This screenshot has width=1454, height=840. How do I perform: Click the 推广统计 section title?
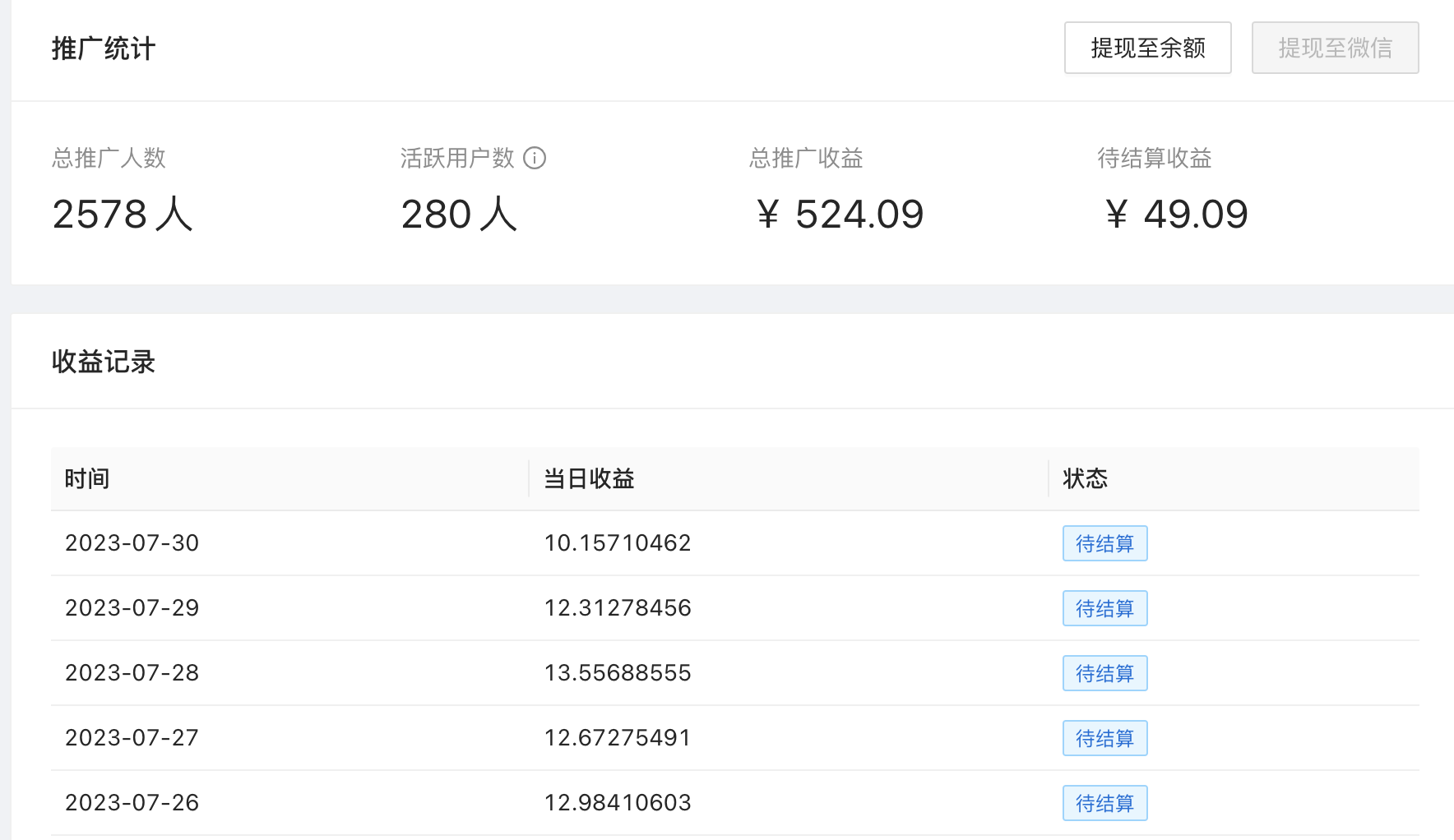[103, 48]
